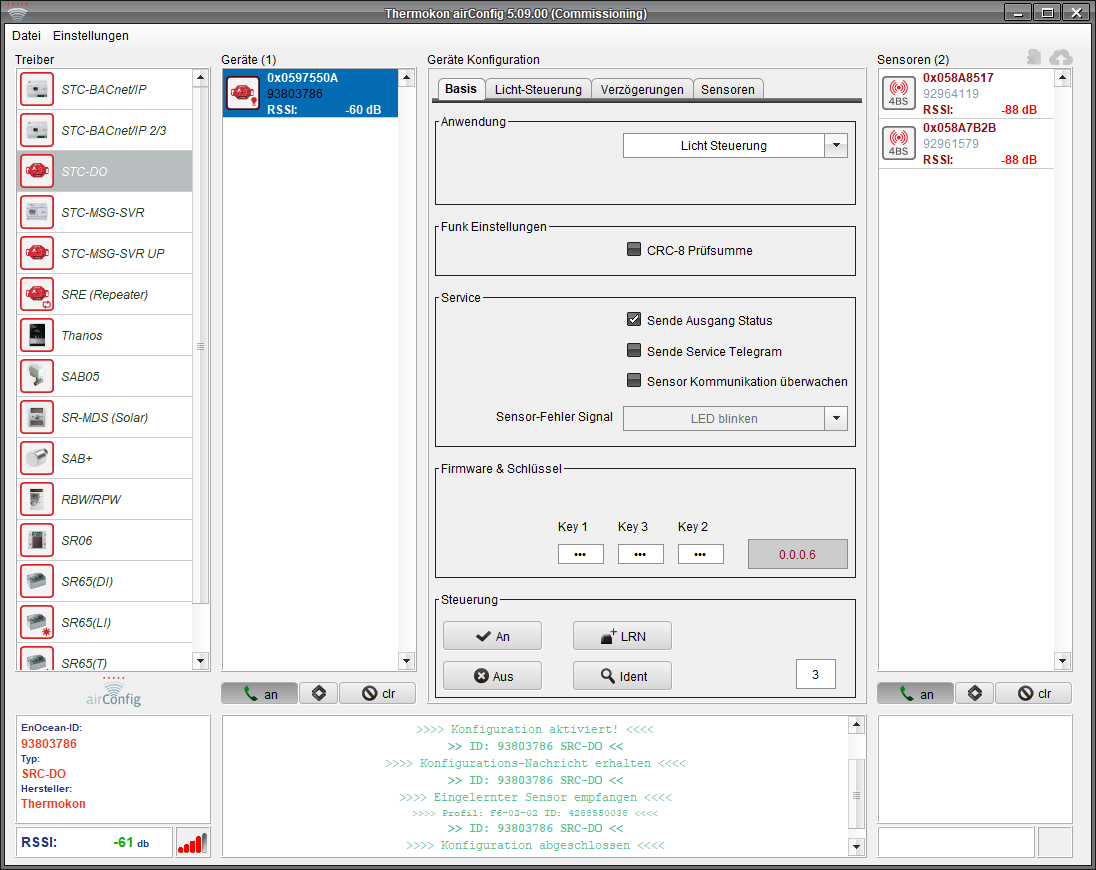Toggle Sensor Kommunikation überwachen checkbox
This screenshot has width=1096, height=870.
click(633, 381)
